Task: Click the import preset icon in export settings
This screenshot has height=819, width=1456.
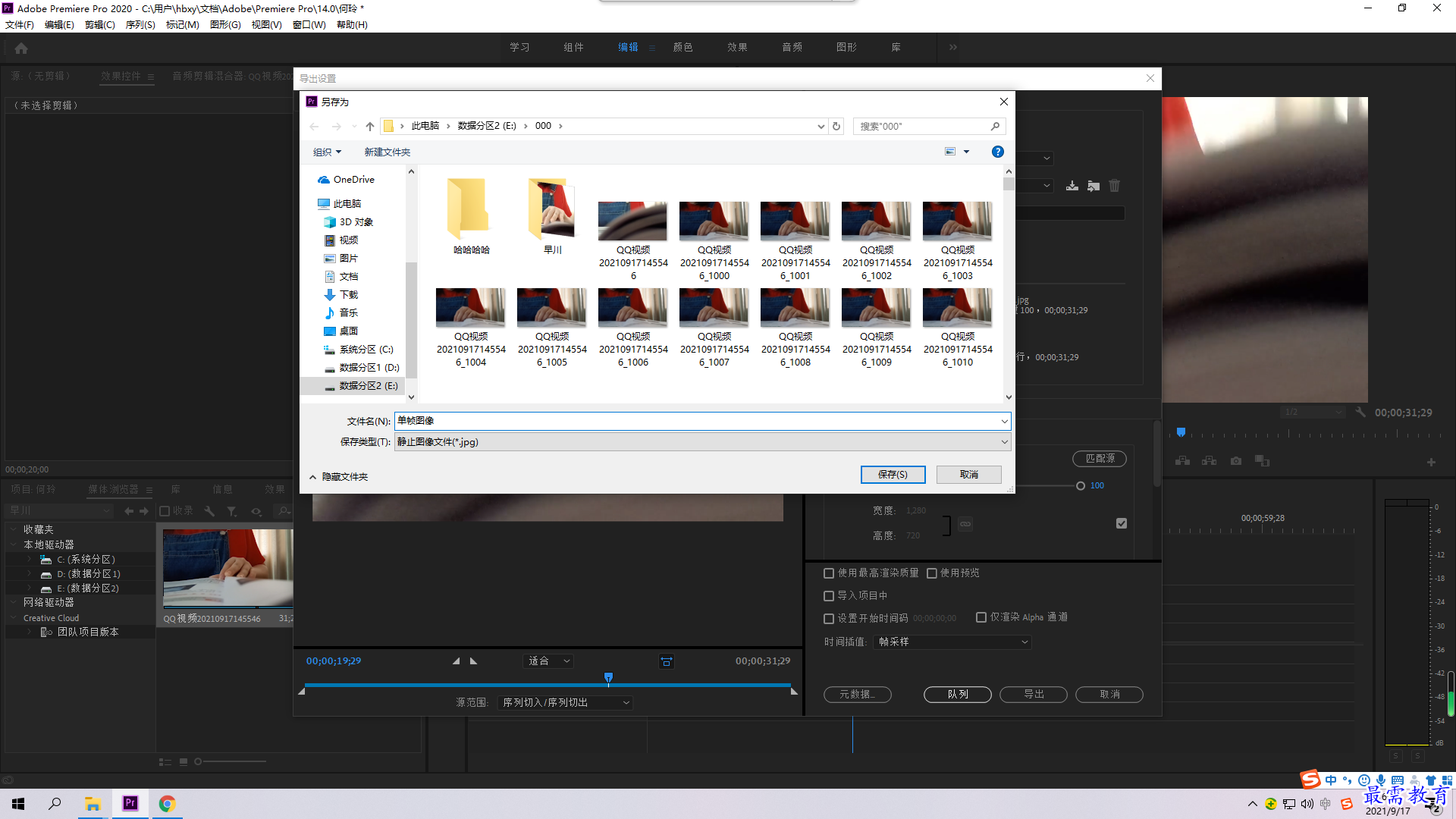Action: pos(1094,186)
